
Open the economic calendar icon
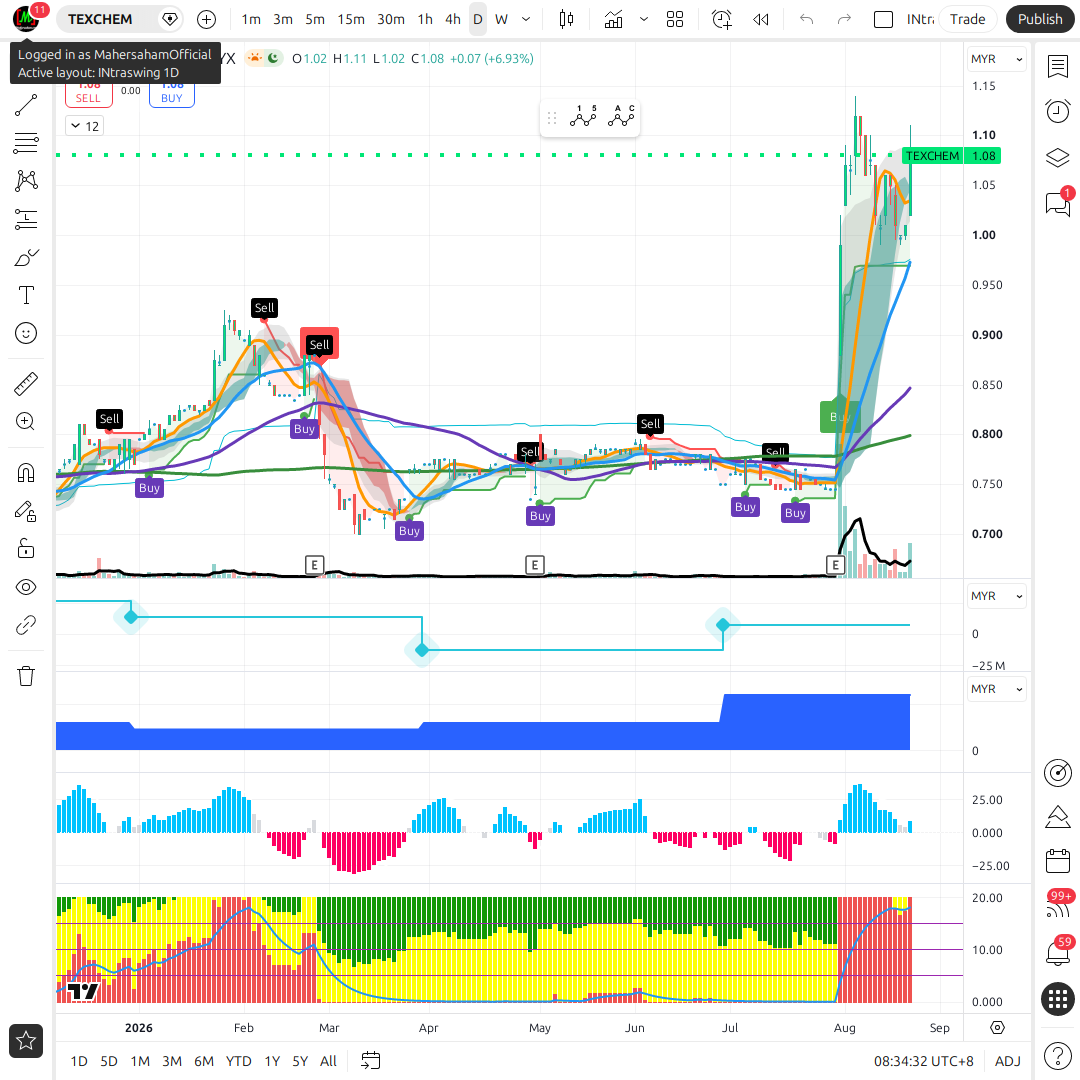[x=1058, y=861]
